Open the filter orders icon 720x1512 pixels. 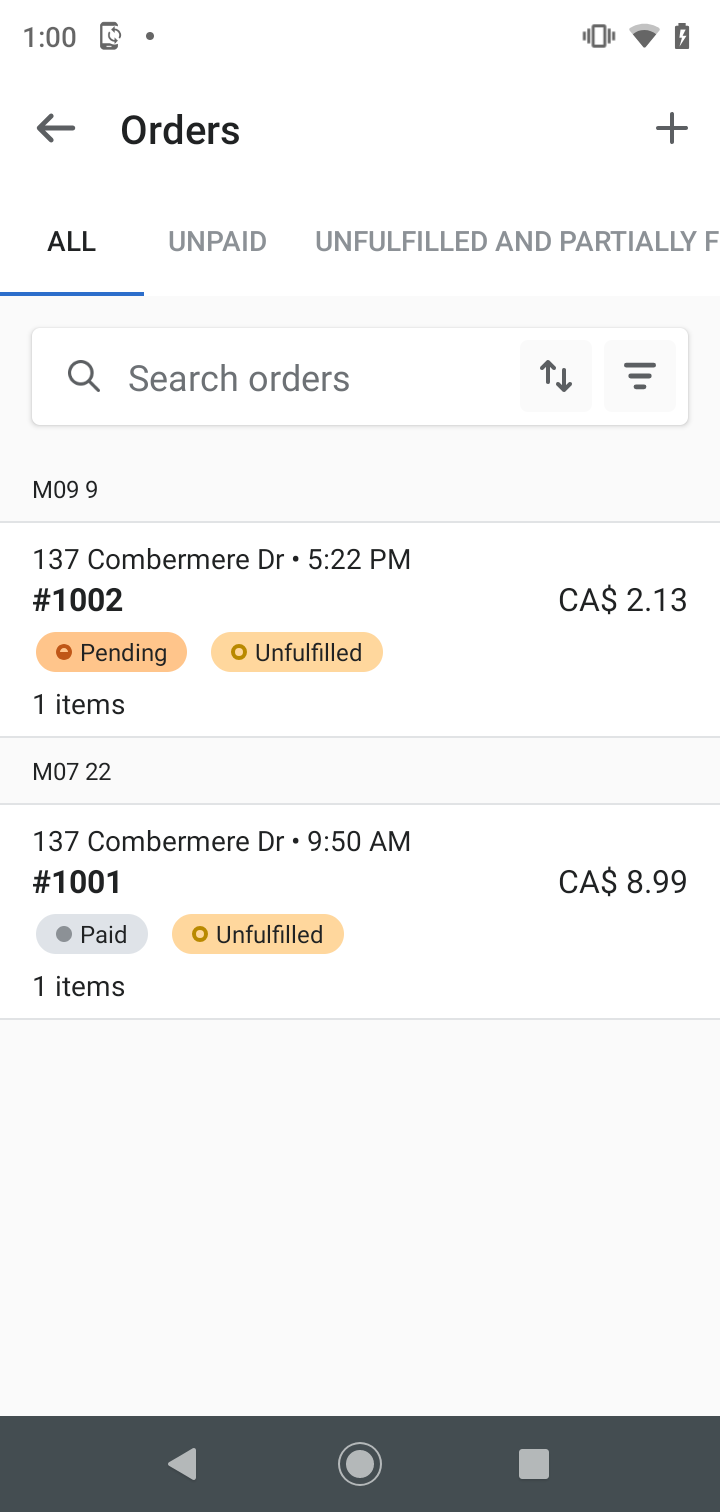pyautogui.click(x=640, y=376)
